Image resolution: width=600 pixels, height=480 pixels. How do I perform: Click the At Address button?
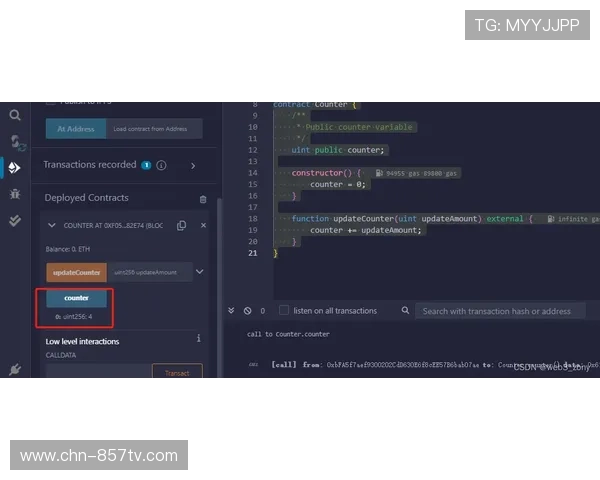[x=76, y=129]
